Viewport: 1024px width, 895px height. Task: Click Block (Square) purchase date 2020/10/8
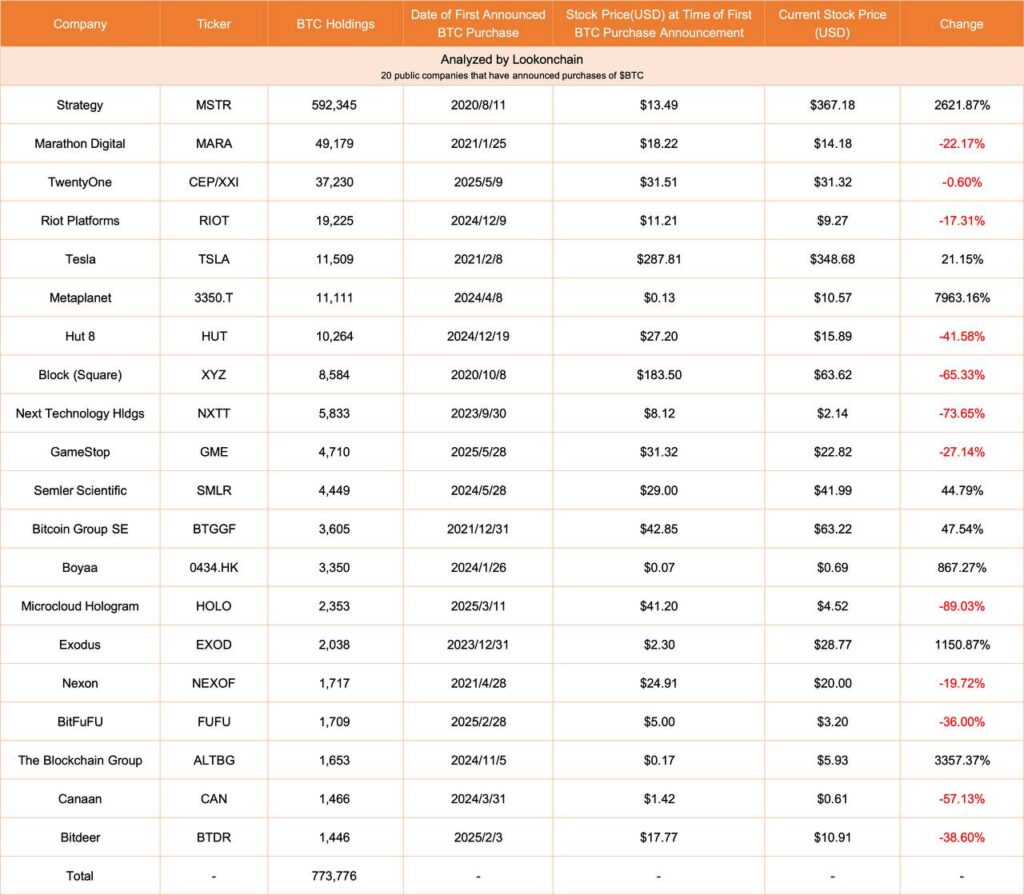click(x=478, y=375)
